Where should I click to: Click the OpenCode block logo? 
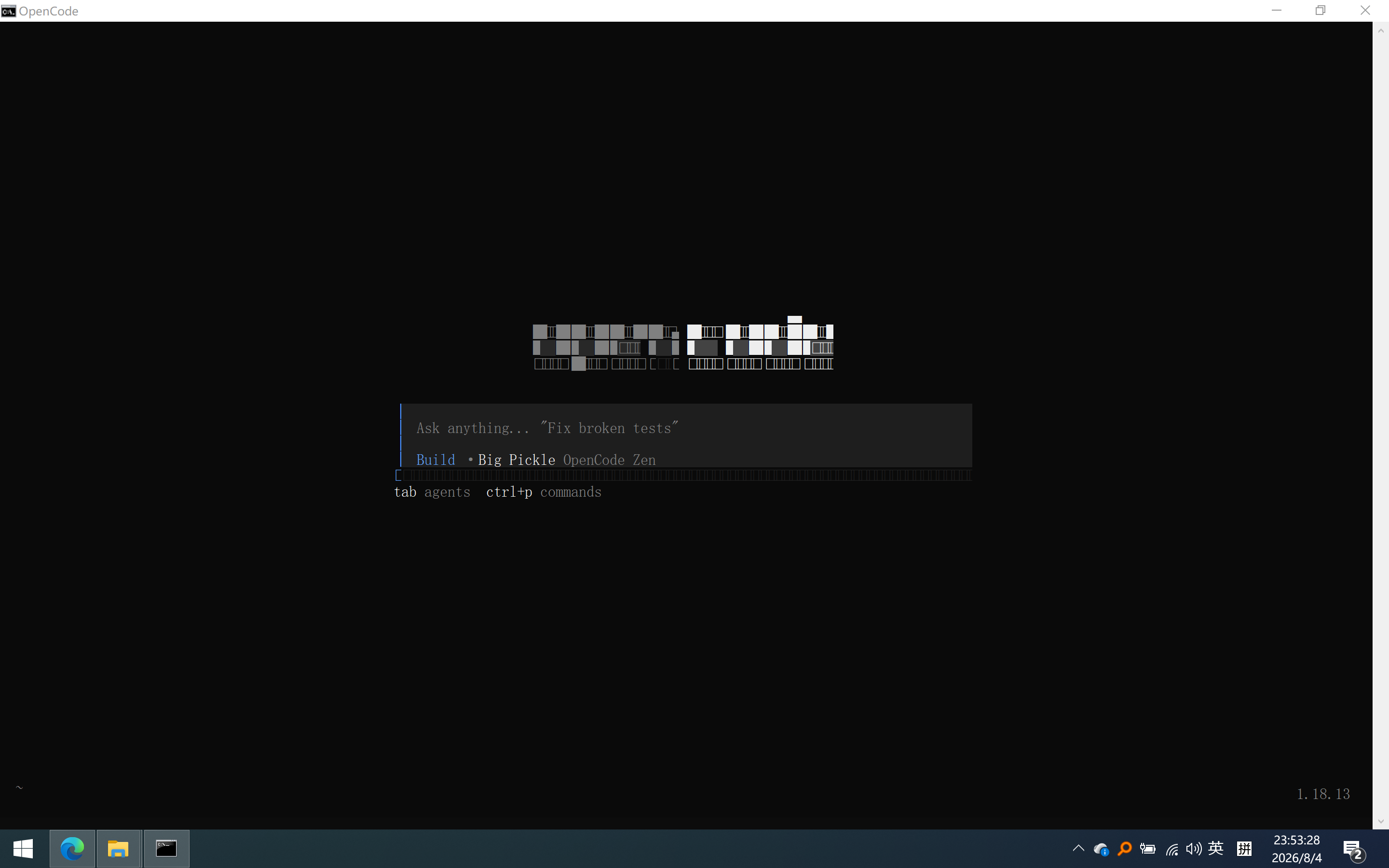[x=683, y=343]
